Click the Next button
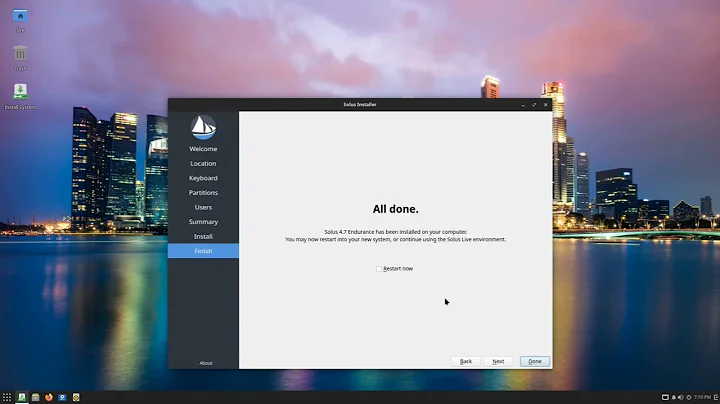Screen dimensions: 720x404 pos(498,361)
